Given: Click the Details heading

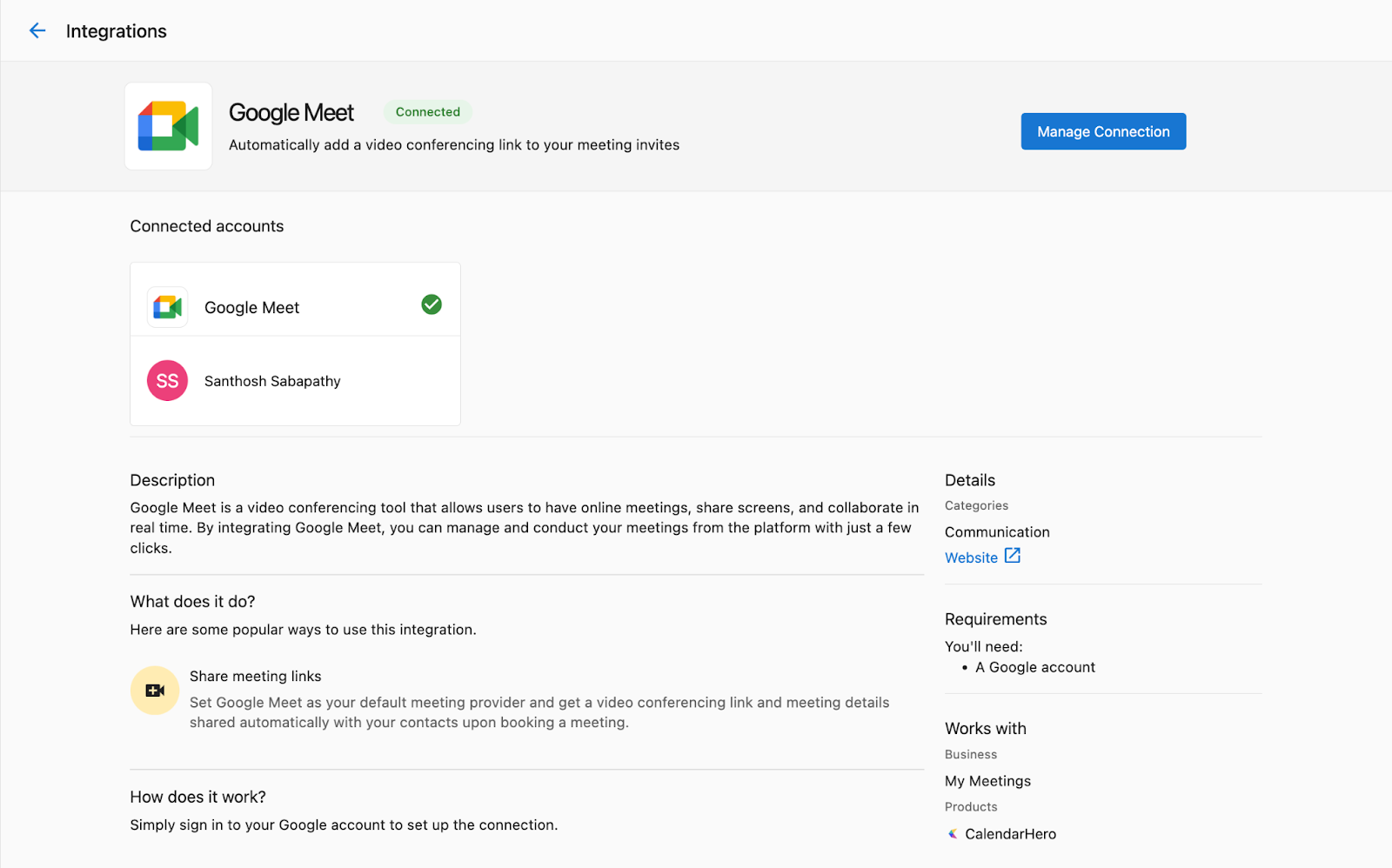Looking at the screenshot, I should click(970, 480).
